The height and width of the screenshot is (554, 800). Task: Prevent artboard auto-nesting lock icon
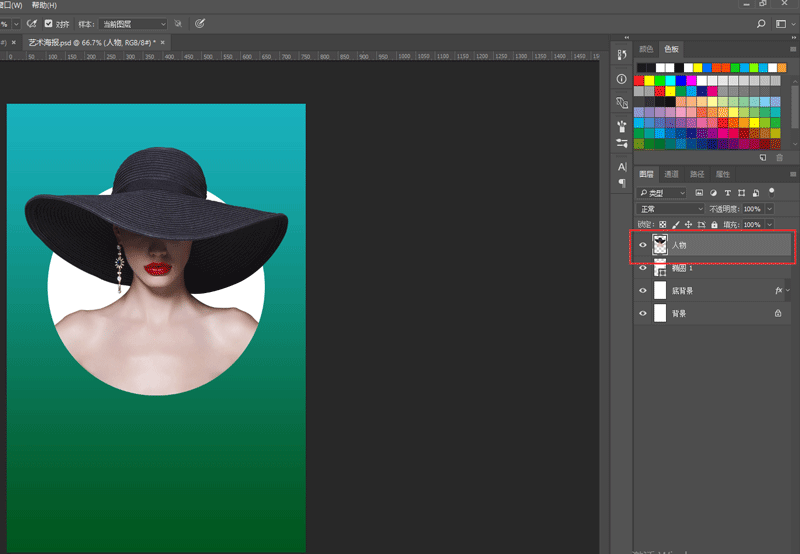(702, 224)
